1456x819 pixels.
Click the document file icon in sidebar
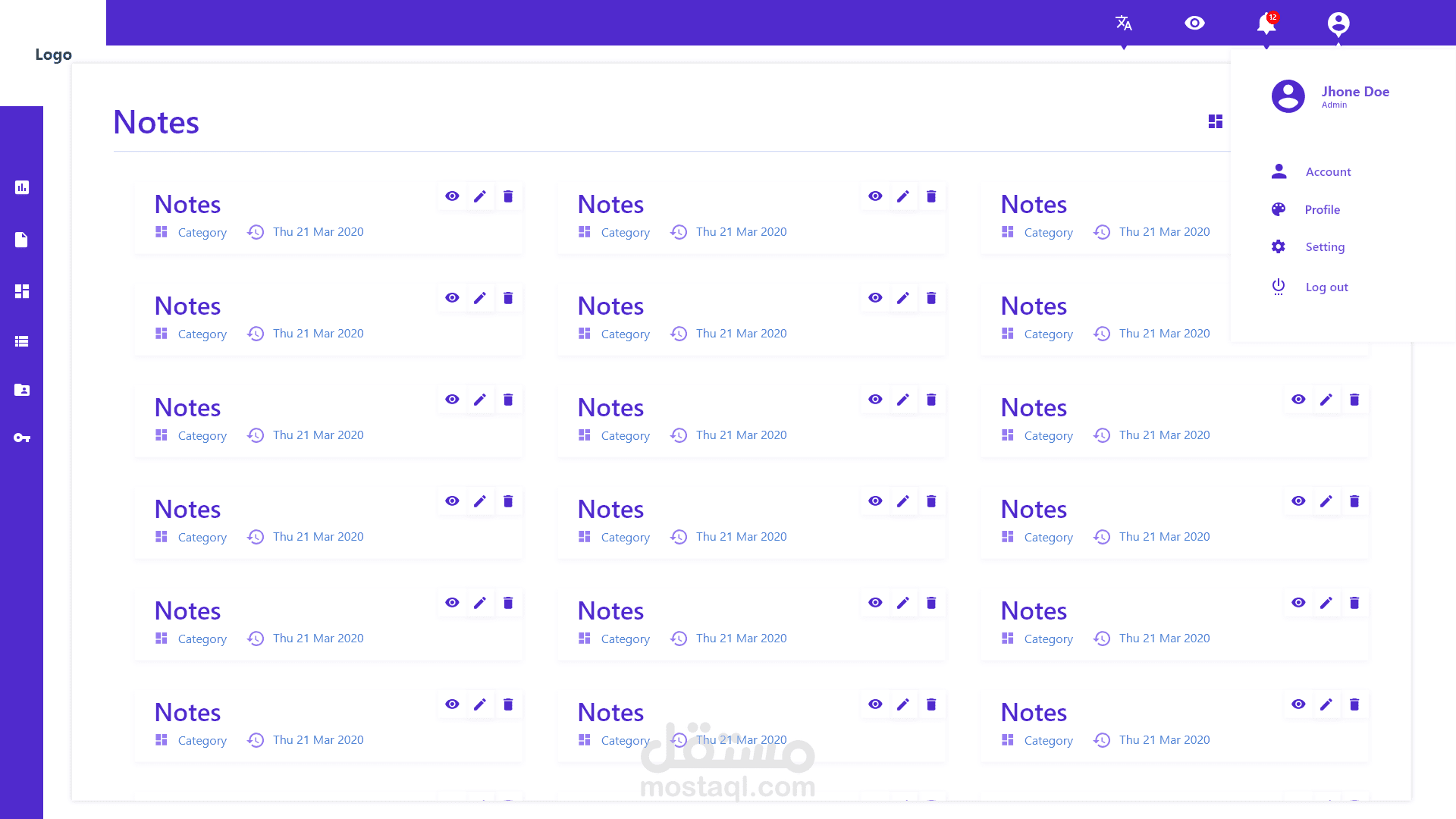(x=22, y=240)
